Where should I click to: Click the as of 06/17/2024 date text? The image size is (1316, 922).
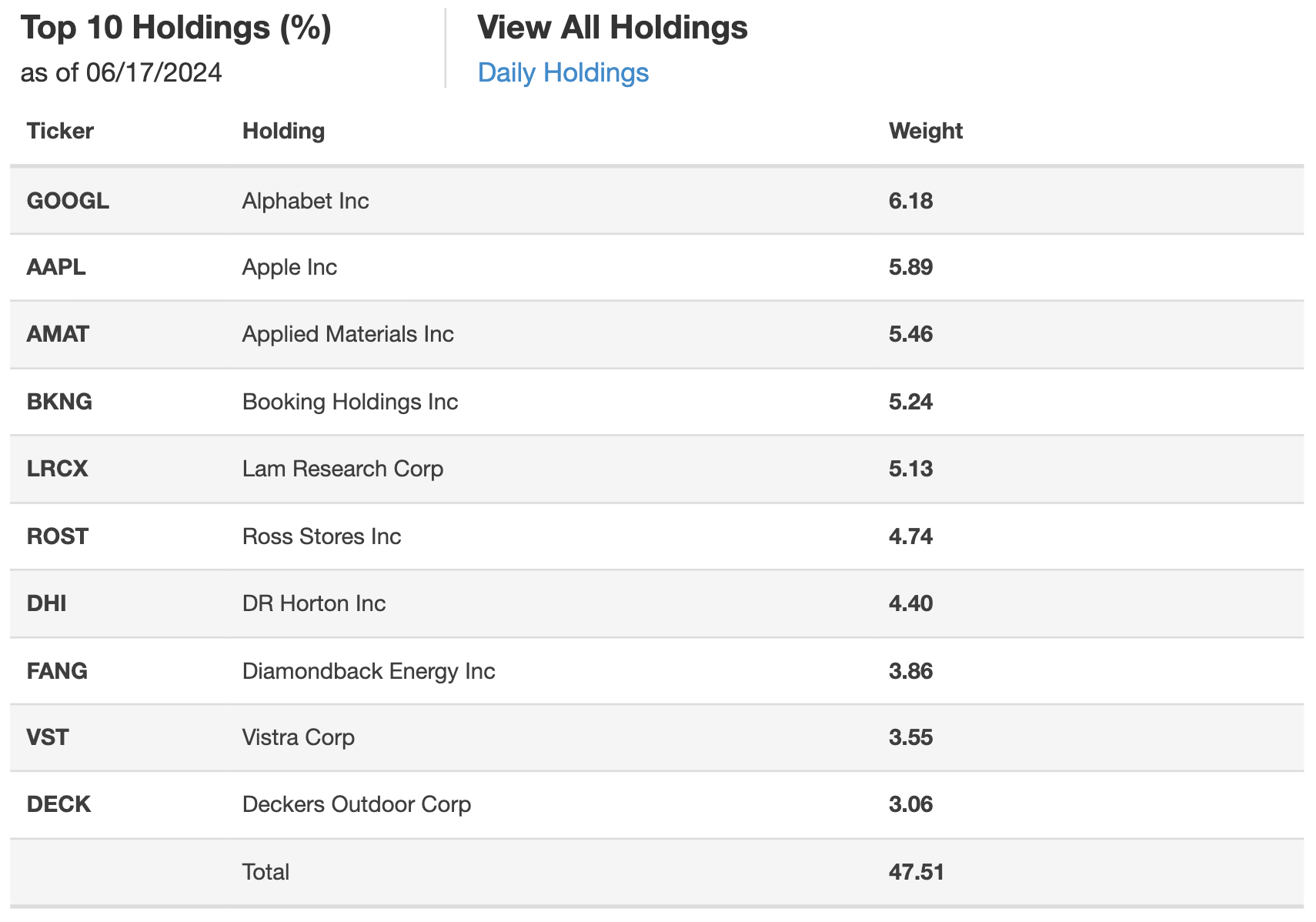[122, 72]
